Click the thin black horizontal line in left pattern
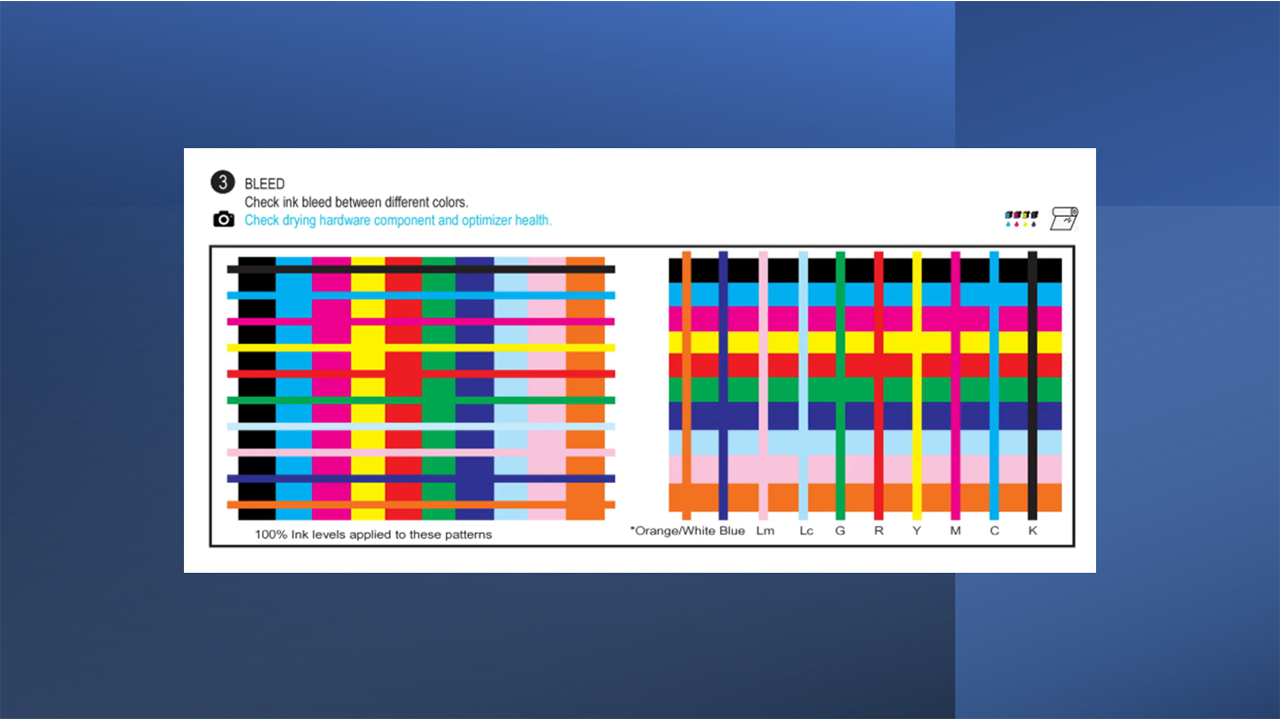Viewport: 1280px width, 720px height. pyautogui.click(x=421, y=269)
